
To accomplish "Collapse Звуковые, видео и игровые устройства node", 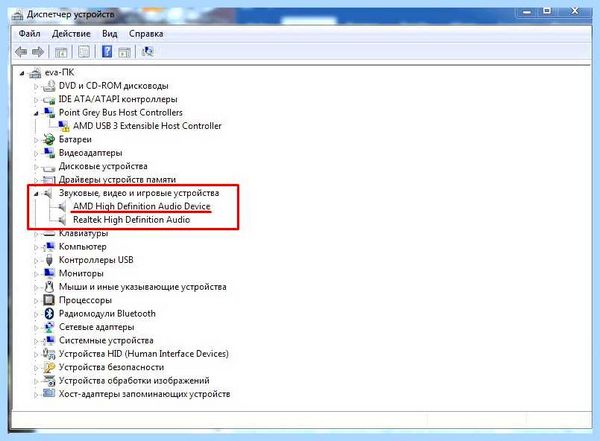I will (36, 194).
